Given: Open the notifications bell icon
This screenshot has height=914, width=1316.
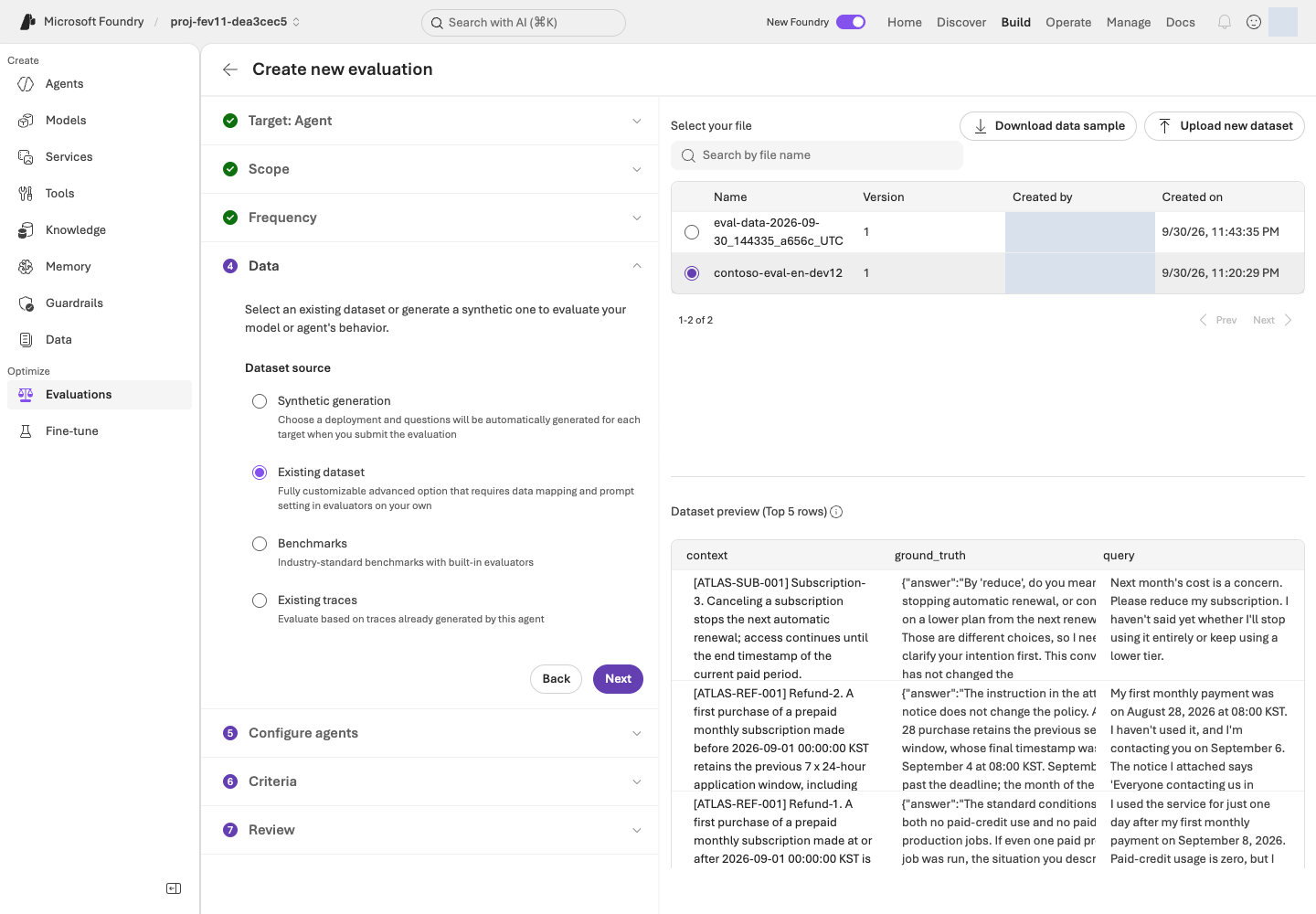Looking at the screenshot, I should [1225, 22].
